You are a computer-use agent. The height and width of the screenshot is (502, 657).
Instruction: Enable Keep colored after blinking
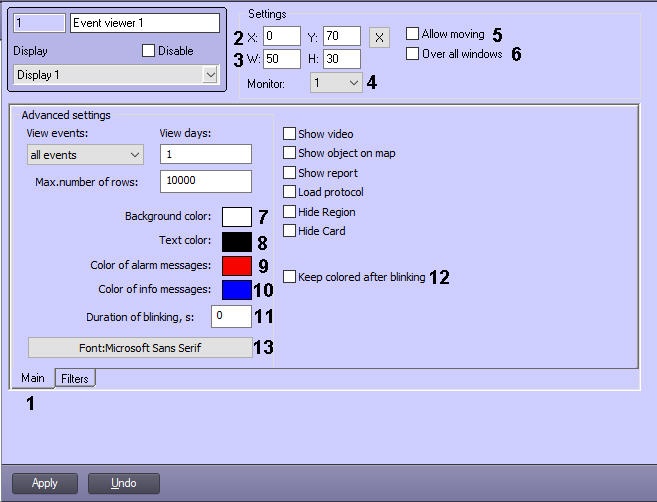tap(289, 277)
